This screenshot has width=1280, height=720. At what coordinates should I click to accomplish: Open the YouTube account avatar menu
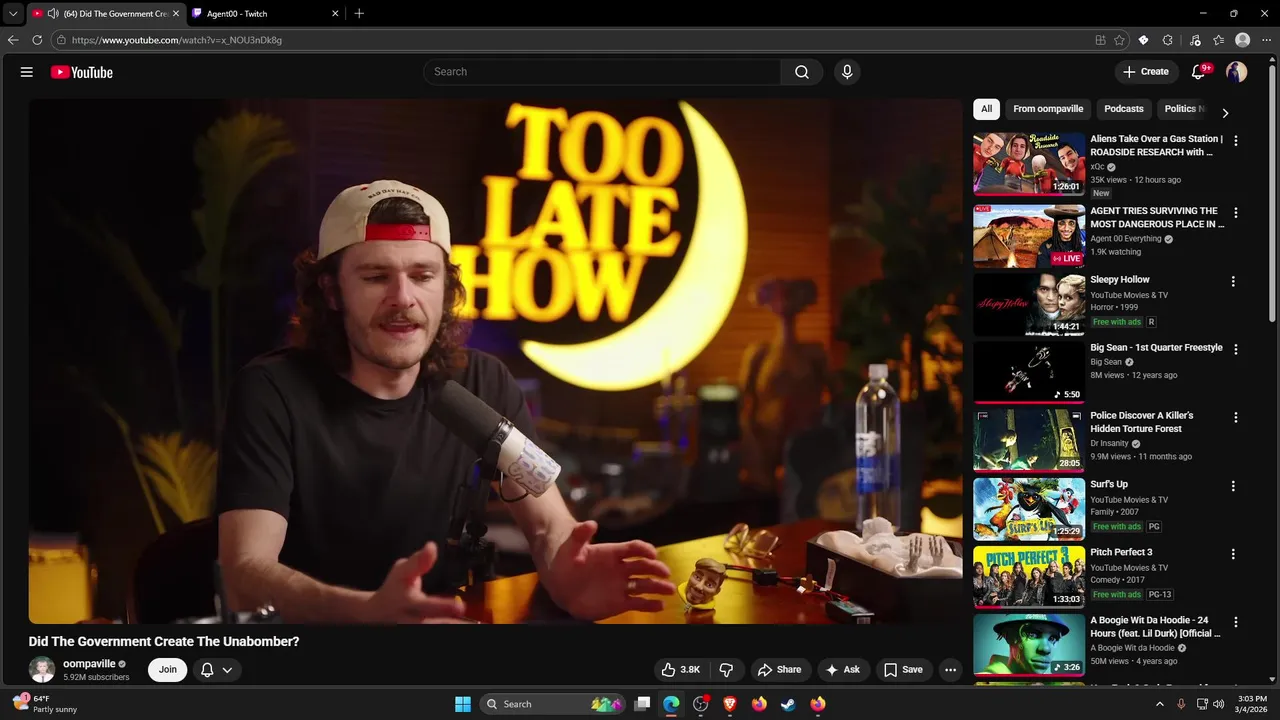tap(1237, 72)
